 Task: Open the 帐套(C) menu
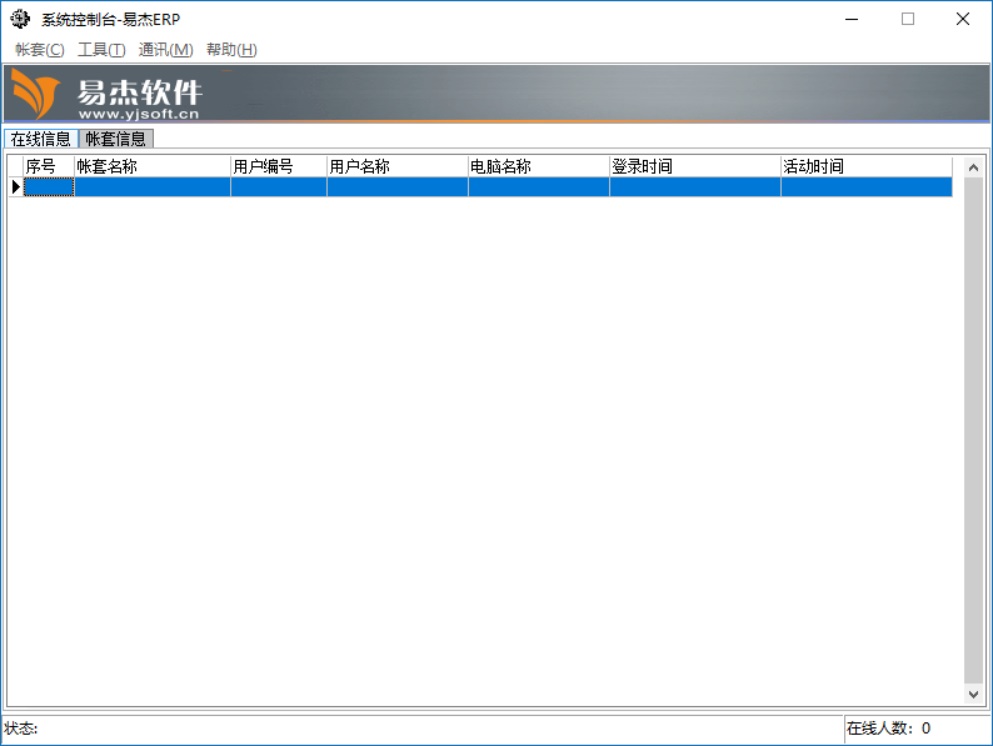pos(40,50)
